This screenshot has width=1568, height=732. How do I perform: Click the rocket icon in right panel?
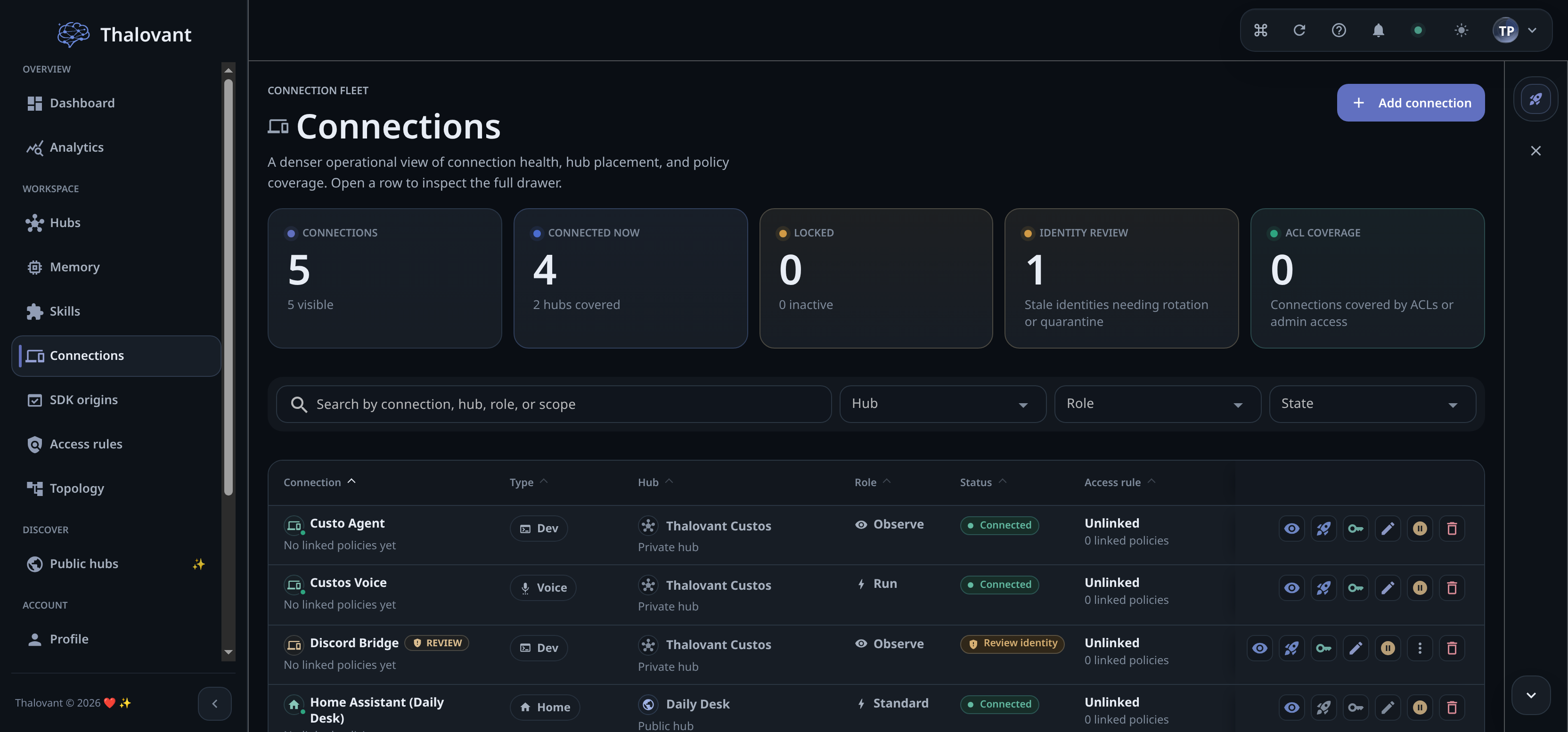coord(1535,99)
